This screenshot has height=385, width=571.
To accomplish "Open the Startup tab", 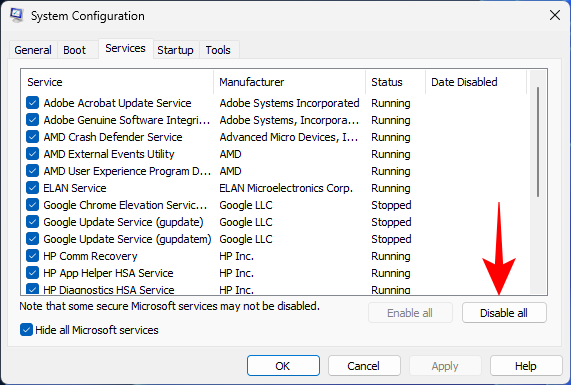I will point(175,50).
